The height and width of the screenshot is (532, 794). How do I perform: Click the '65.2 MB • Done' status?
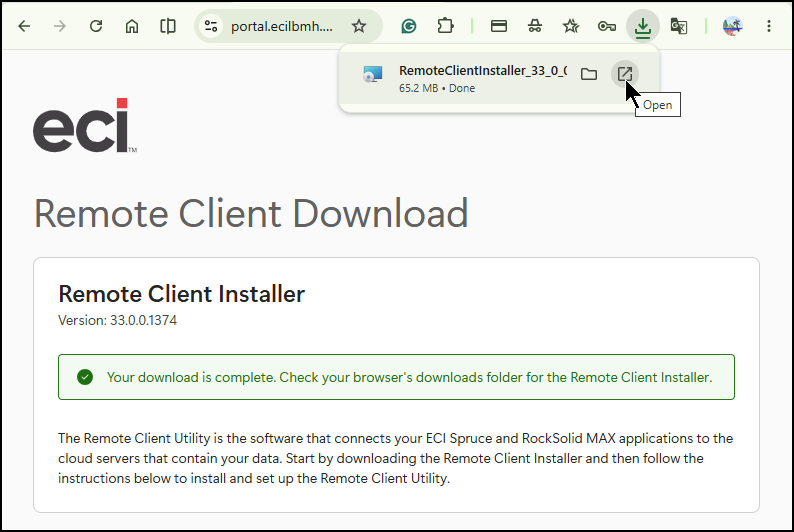click(x=437, y=88)
